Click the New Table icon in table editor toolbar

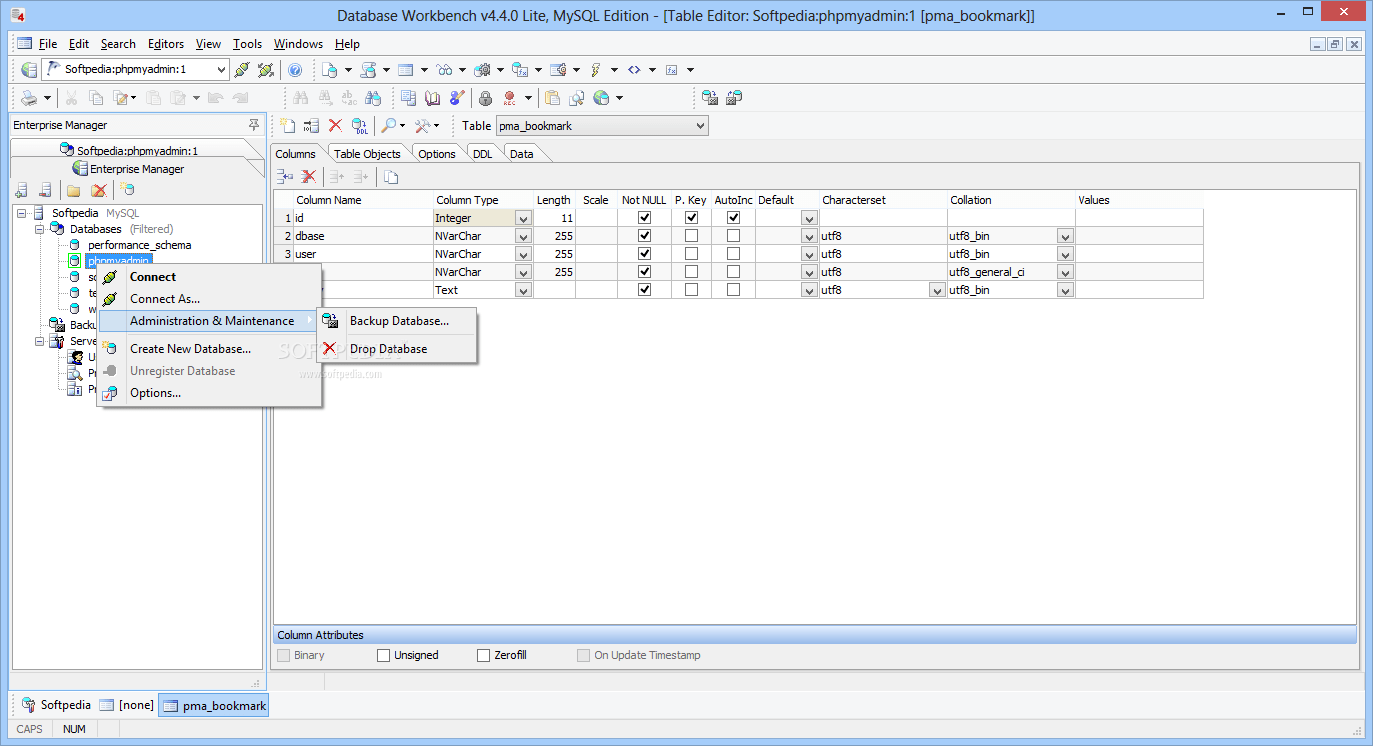[x=287, y=126]
